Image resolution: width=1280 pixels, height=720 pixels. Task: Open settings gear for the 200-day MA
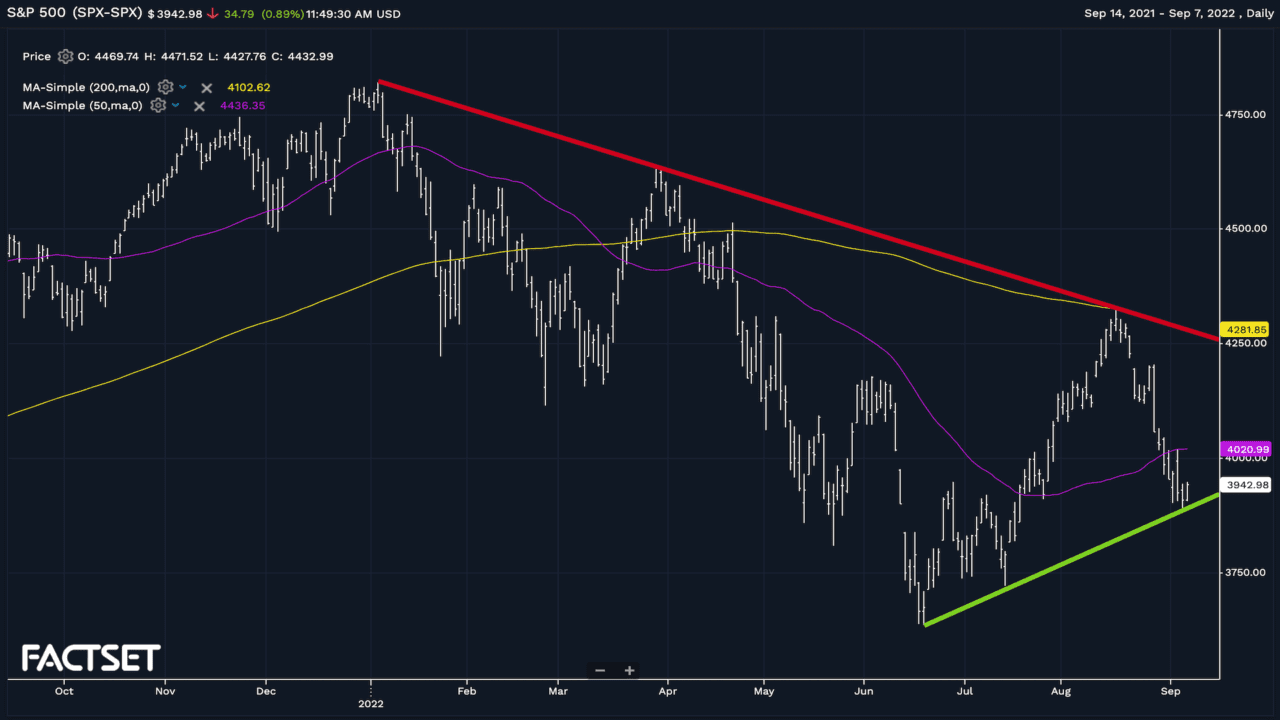pos(165,88)
